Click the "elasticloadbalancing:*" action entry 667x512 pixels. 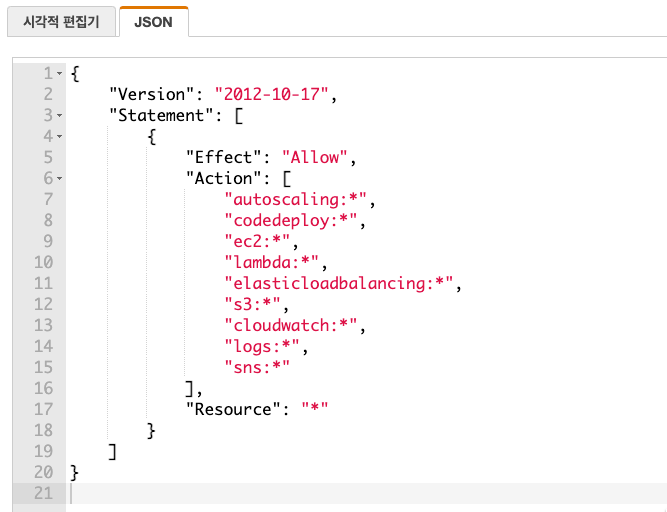tap(339, 283)
